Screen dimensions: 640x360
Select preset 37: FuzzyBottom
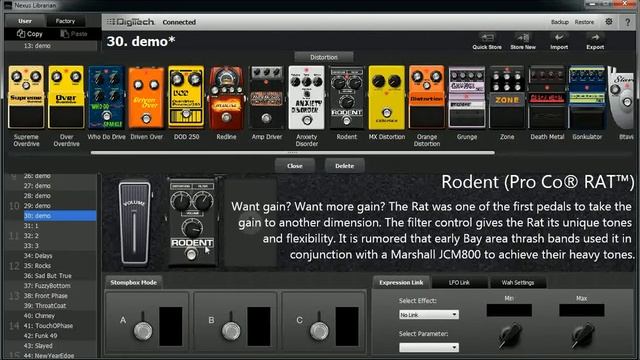click(60, 286)
